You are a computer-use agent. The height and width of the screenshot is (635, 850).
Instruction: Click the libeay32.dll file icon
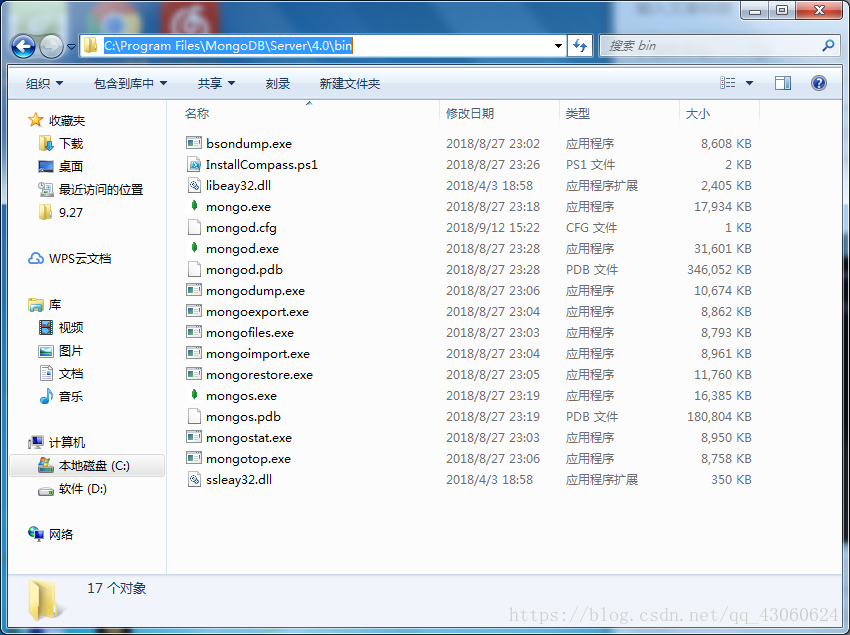pyautogui.click(x=194, y=185)
